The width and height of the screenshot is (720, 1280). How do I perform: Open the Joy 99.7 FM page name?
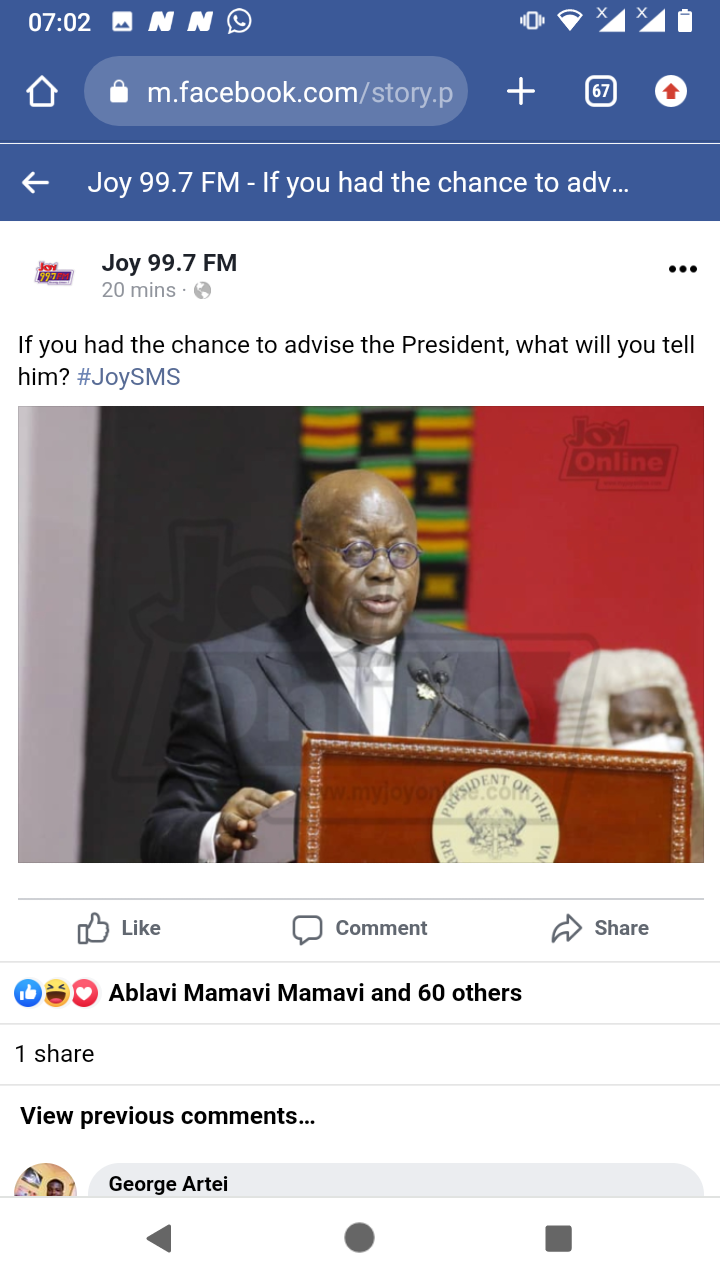pyautogui.click(x=169, y=263)
